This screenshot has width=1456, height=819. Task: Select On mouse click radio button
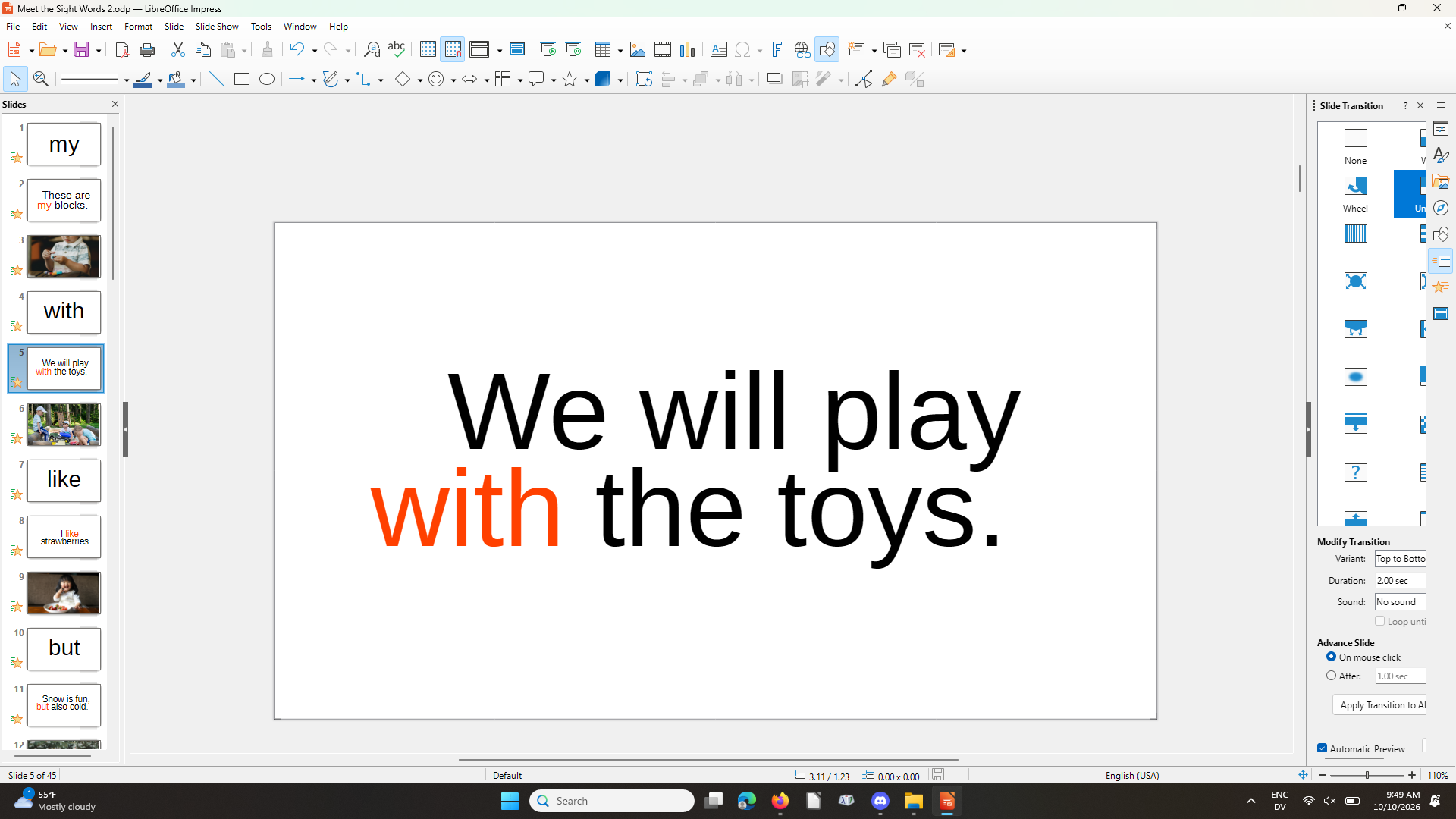pyautogui.click(x=1331, y=657)
